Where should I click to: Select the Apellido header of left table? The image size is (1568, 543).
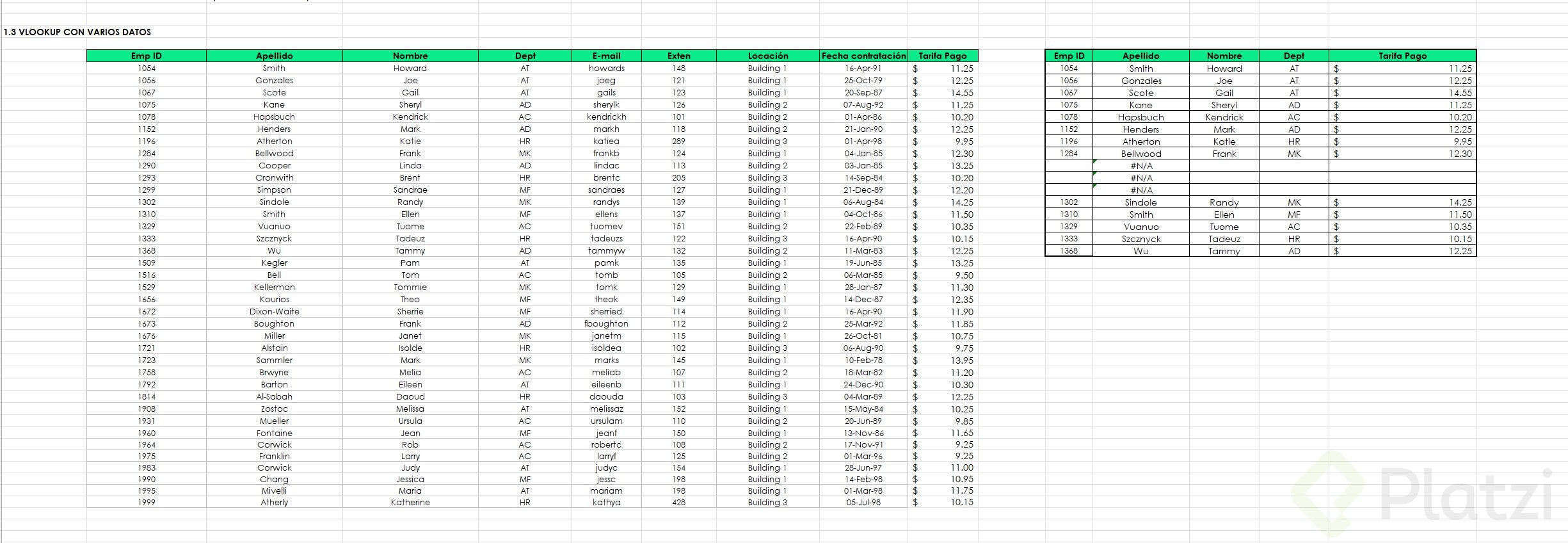pyautogui.click(x=274, y=56)
